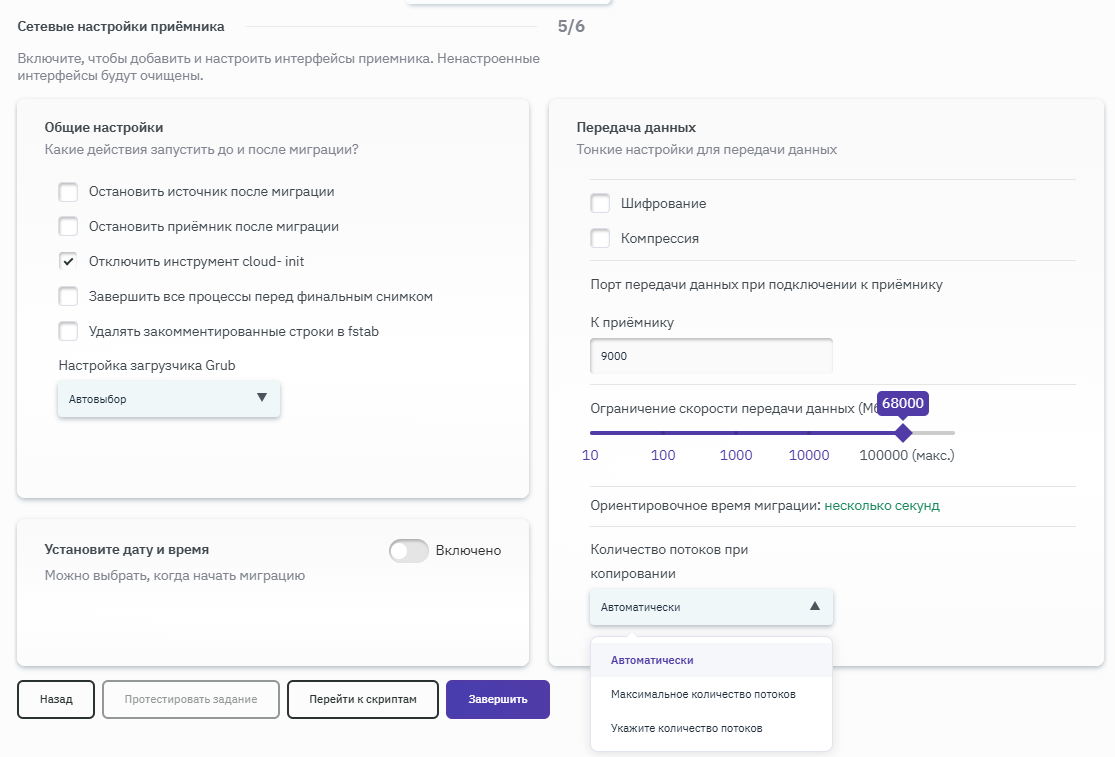
Task: Enable the 'Шифрование' checkbox
Action: tap(600, 204)
